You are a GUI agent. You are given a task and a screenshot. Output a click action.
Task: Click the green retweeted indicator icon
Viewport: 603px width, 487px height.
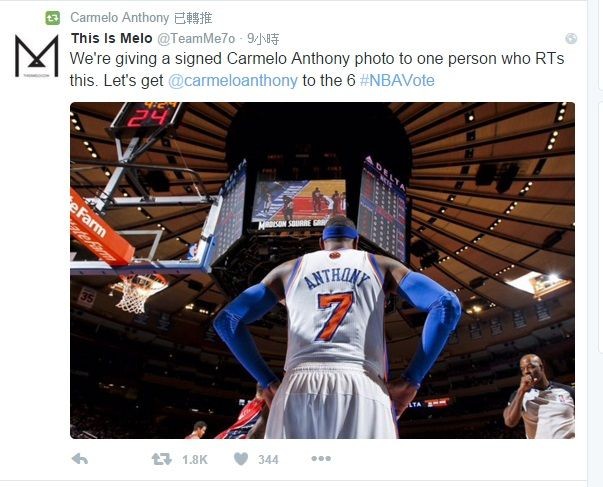point(53,18)
